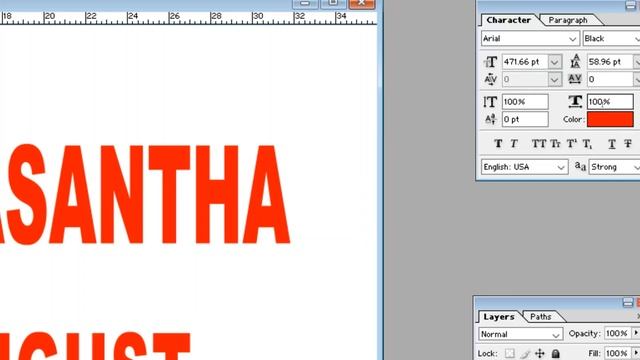Switch to the Layers tab
This screenshot has width=640, height=360.
tap(499, 317)
